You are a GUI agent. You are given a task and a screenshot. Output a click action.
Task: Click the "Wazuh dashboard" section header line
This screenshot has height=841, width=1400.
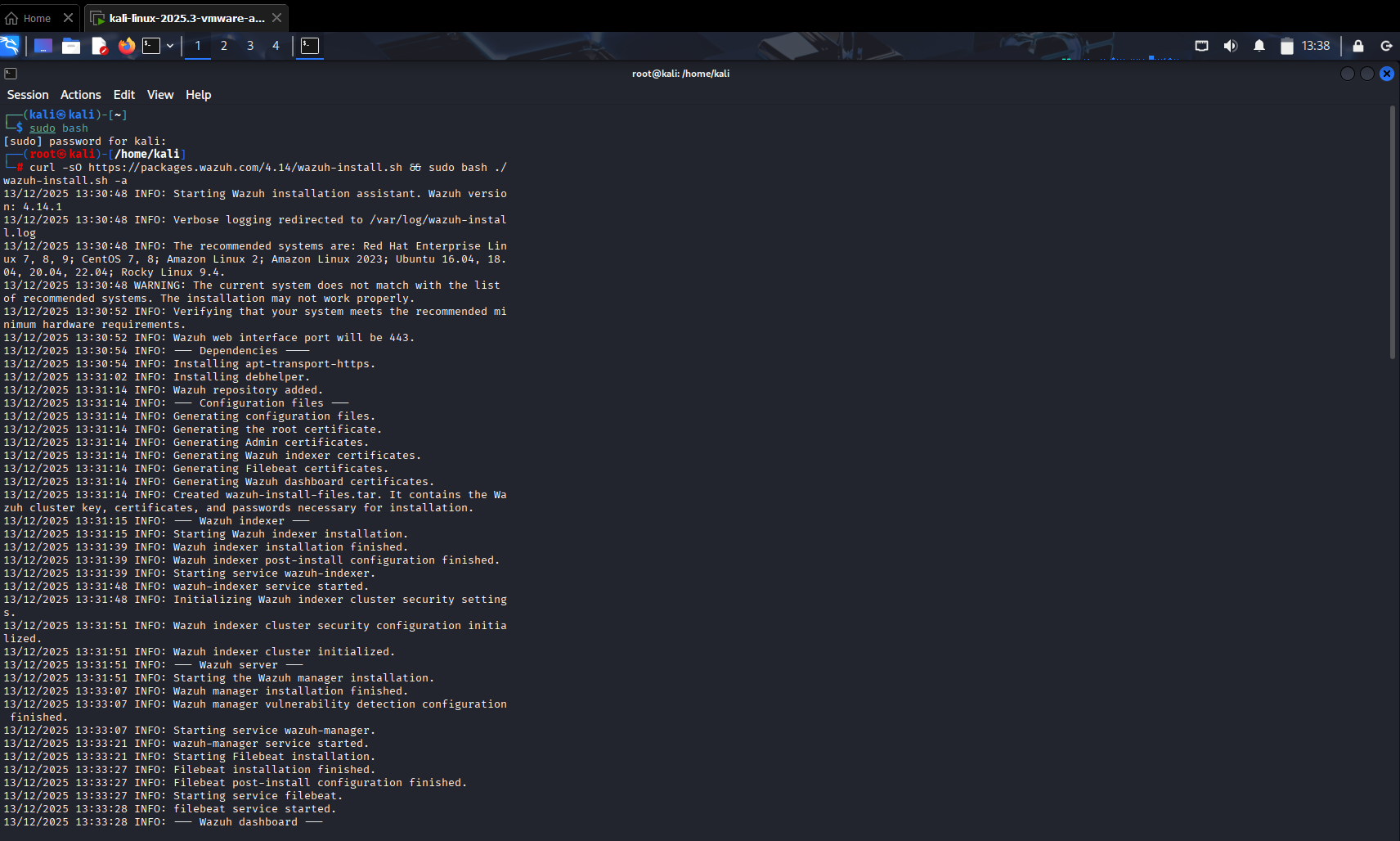point(164,822)
